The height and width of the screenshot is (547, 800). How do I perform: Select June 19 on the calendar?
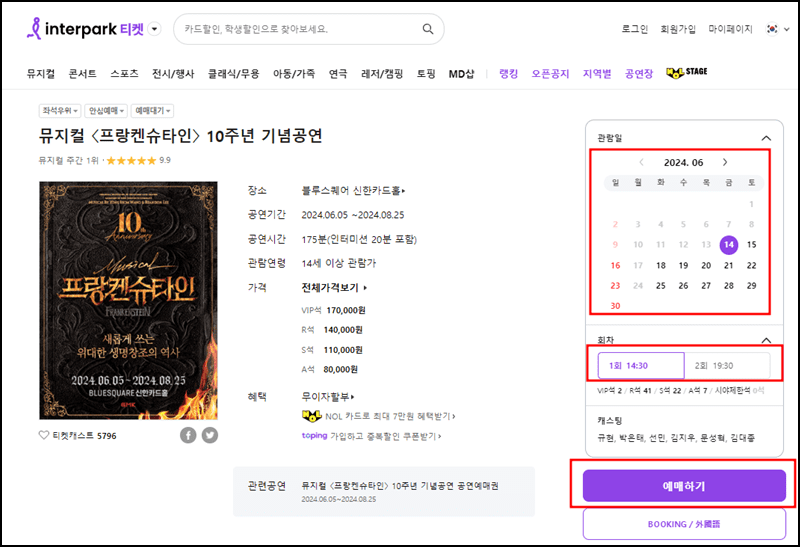(683, 265)
